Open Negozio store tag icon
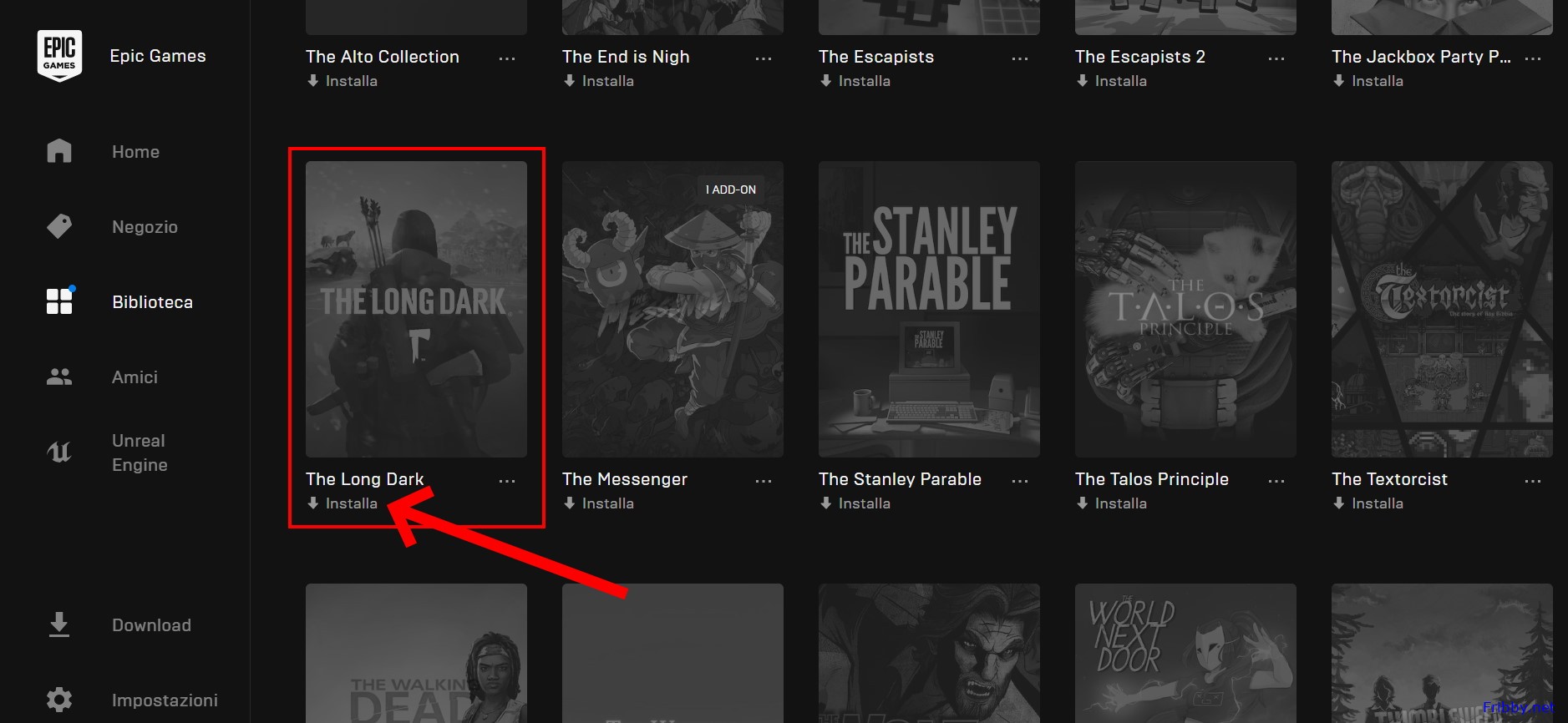Viewport: 1568px width, 723px height. [x=59, y=226]
